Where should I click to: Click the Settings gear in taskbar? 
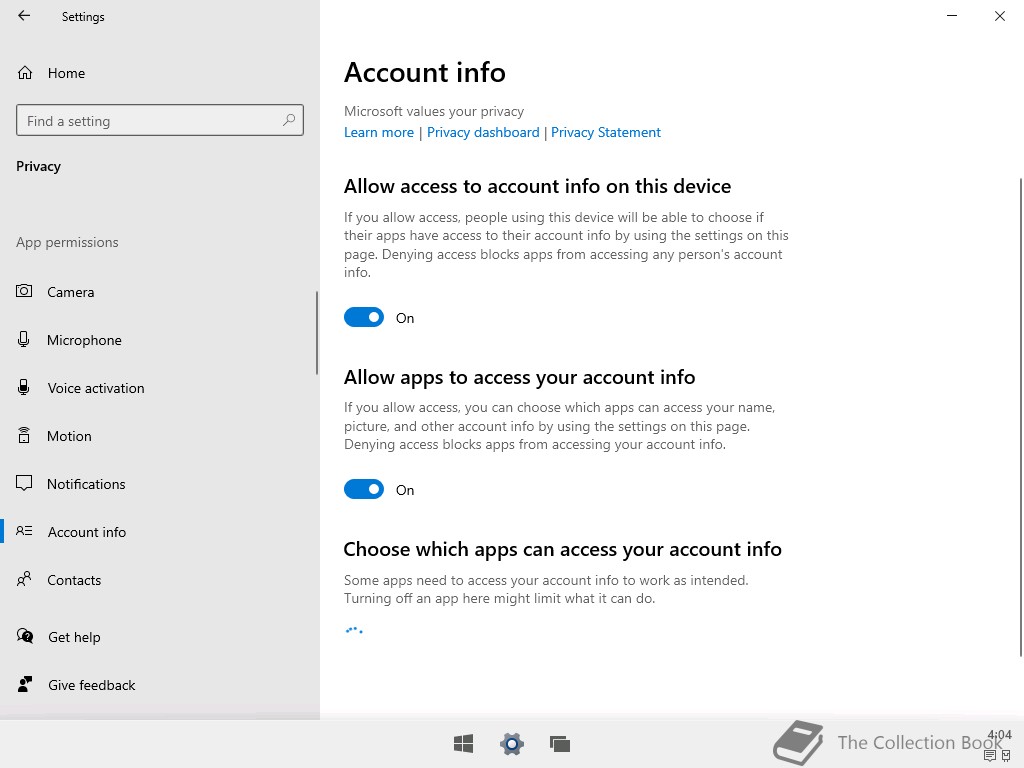point(512,744)
